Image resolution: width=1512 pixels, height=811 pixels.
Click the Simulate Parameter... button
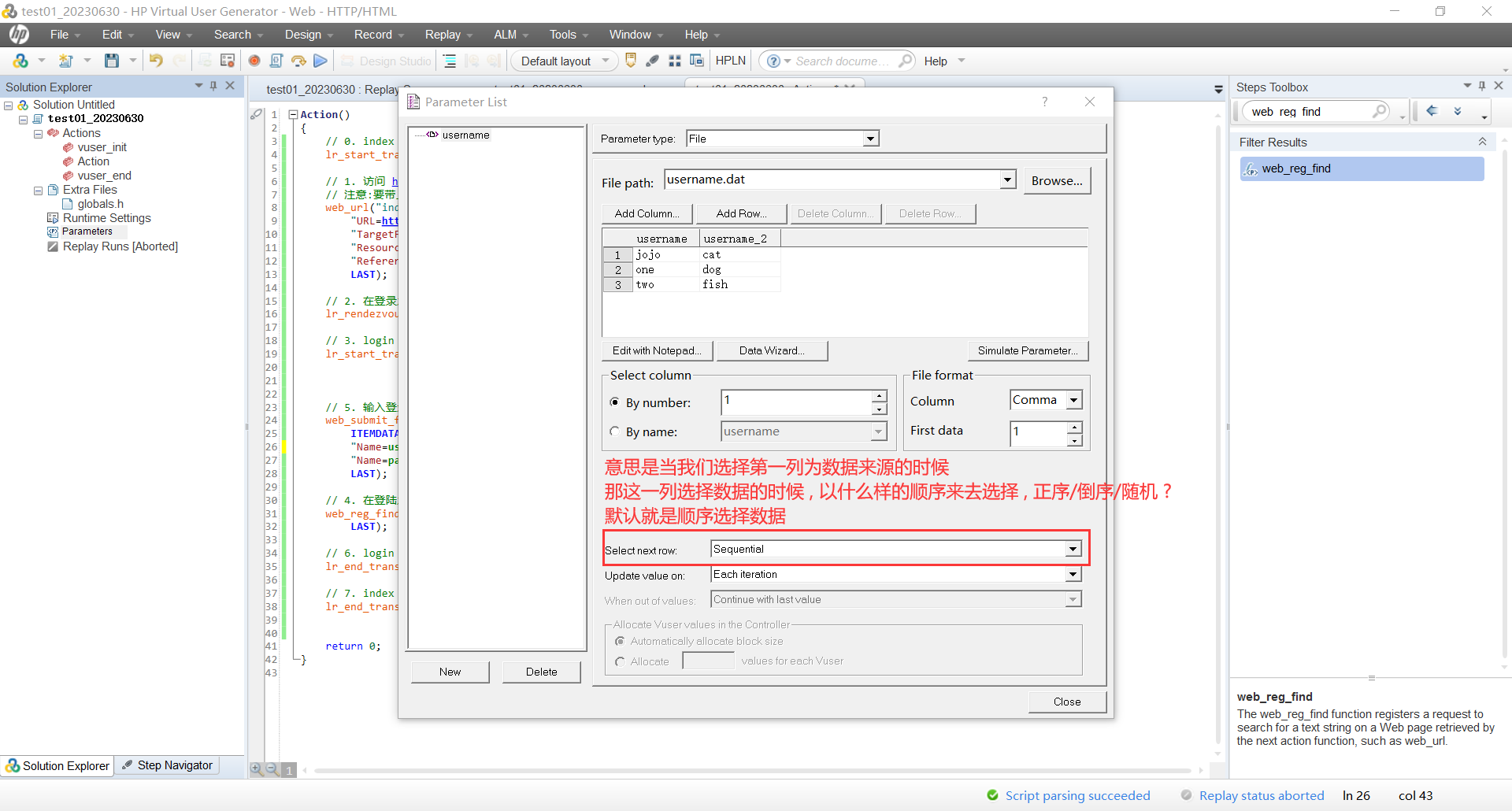[x=1028, y=350]
